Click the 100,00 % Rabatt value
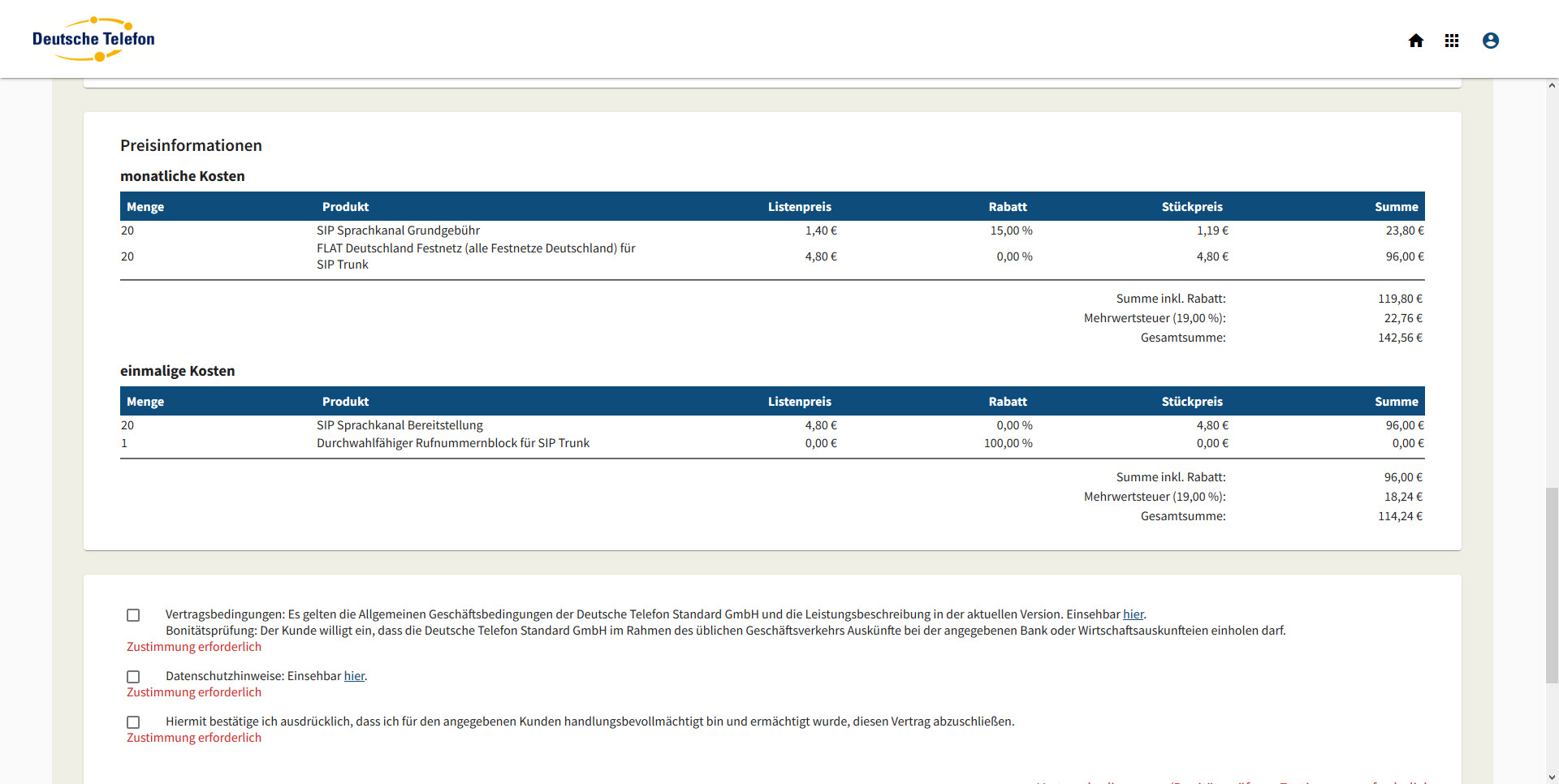 click(x=1008, y=443)
